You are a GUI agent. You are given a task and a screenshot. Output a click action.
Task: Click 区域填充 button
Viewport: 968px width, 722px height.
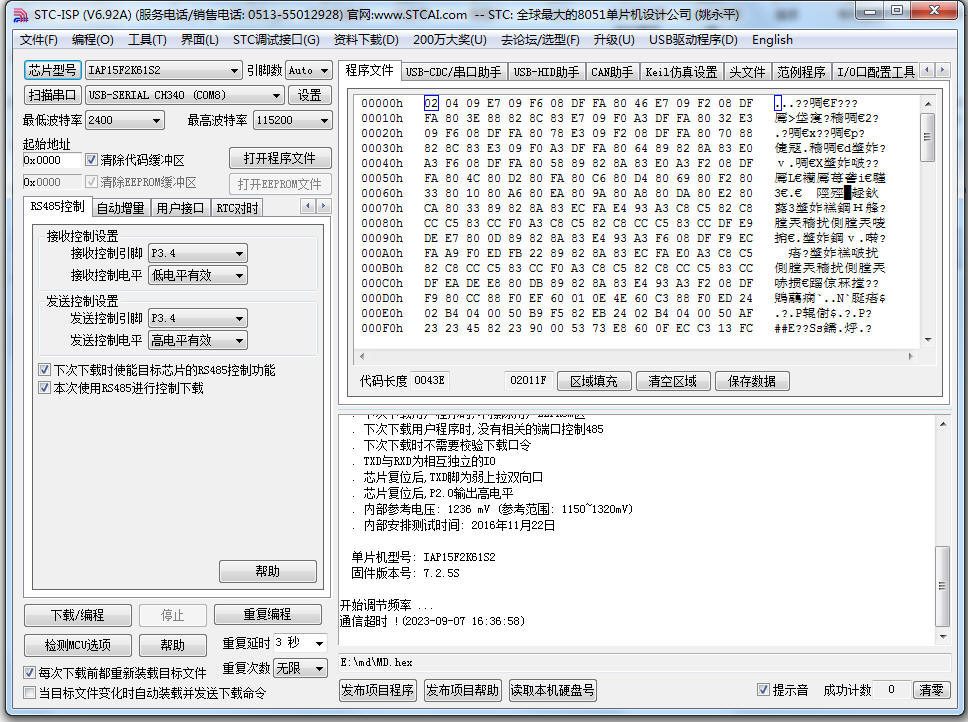point(594,381)
